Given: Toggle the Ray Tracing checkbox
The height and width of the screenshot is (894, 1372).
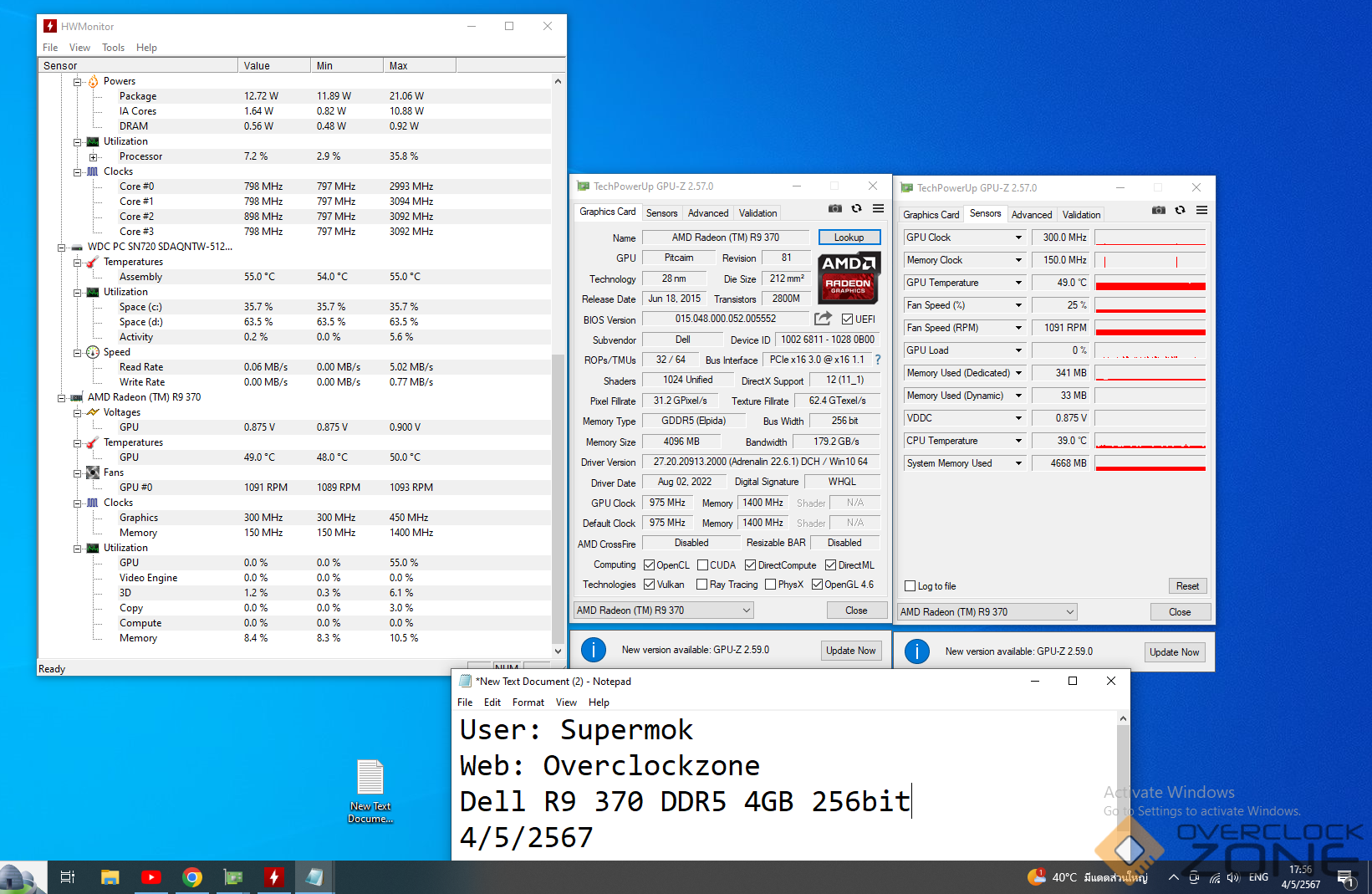Looking at the screenshot, I should [x=702, y=585].
